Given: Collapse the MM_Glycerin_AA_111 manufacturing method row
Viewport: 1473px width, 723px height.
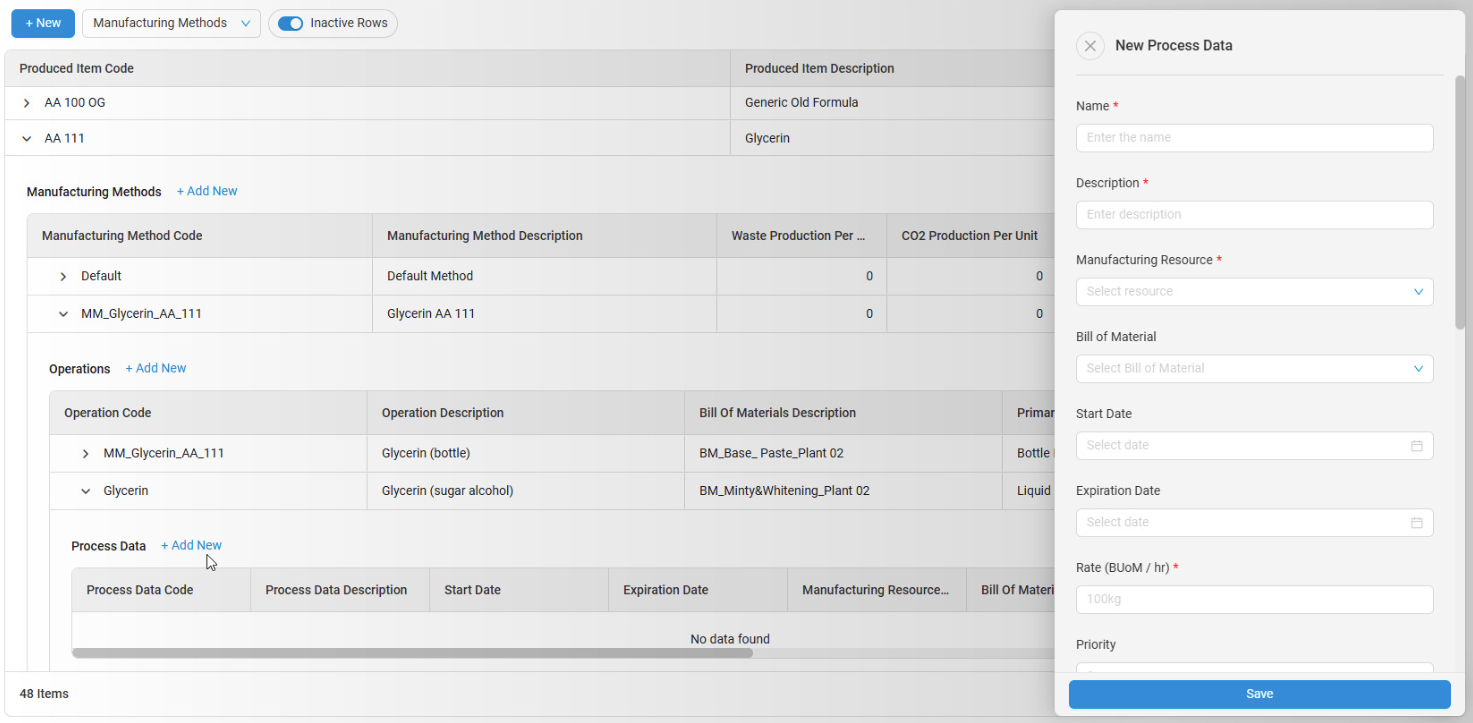Looking at the screenshot, I should click(63, 314).
